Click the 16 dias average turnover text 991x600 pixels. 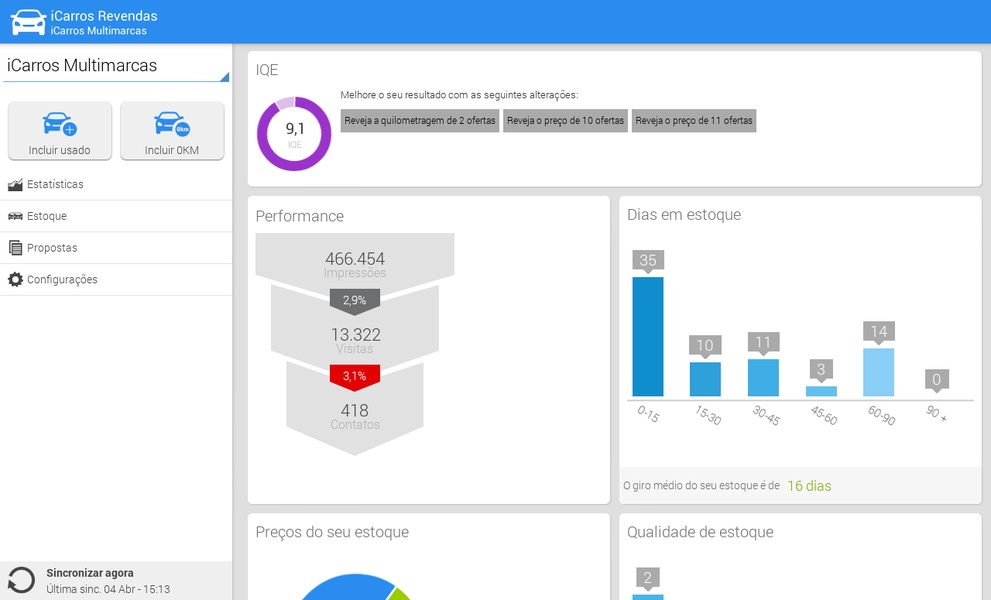[x=809, y=486]
